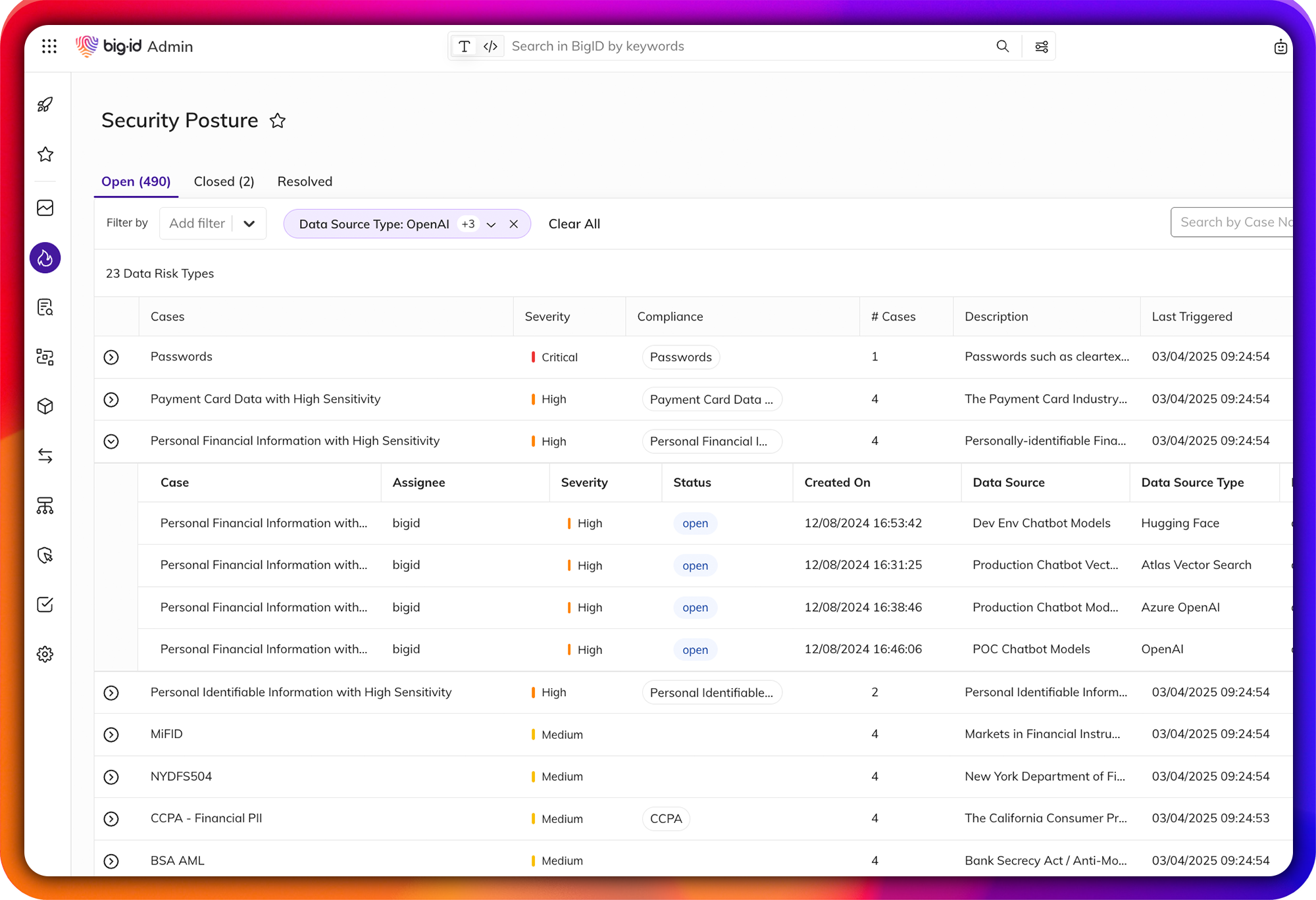Switch to the Closed (2) tab

point(224,182)
